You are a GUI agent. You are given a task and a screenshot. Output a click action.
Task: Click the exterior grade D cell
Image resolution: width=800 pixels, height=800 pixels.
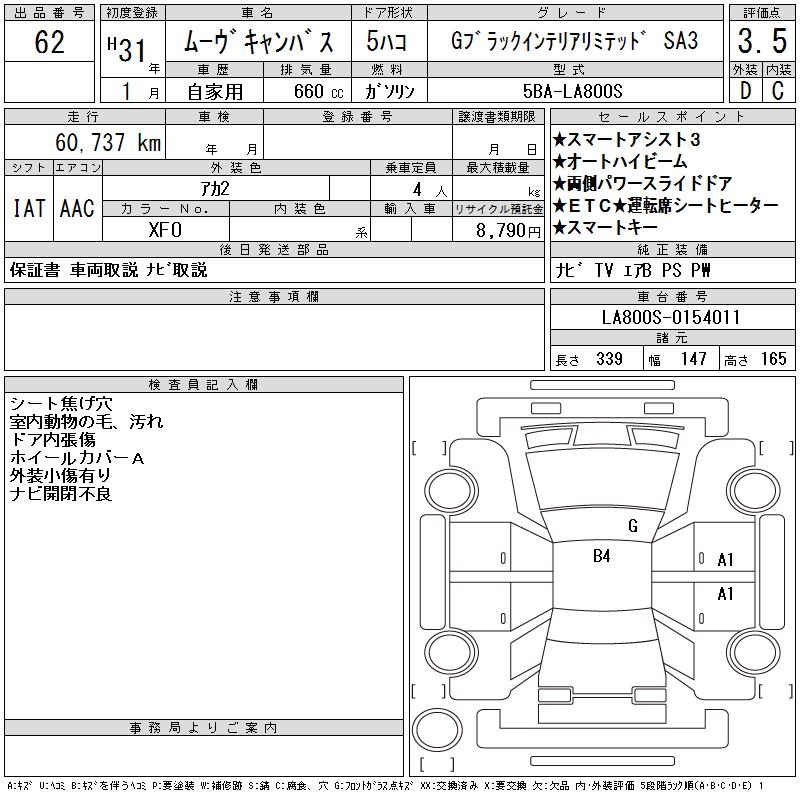[x=745, y=90]
